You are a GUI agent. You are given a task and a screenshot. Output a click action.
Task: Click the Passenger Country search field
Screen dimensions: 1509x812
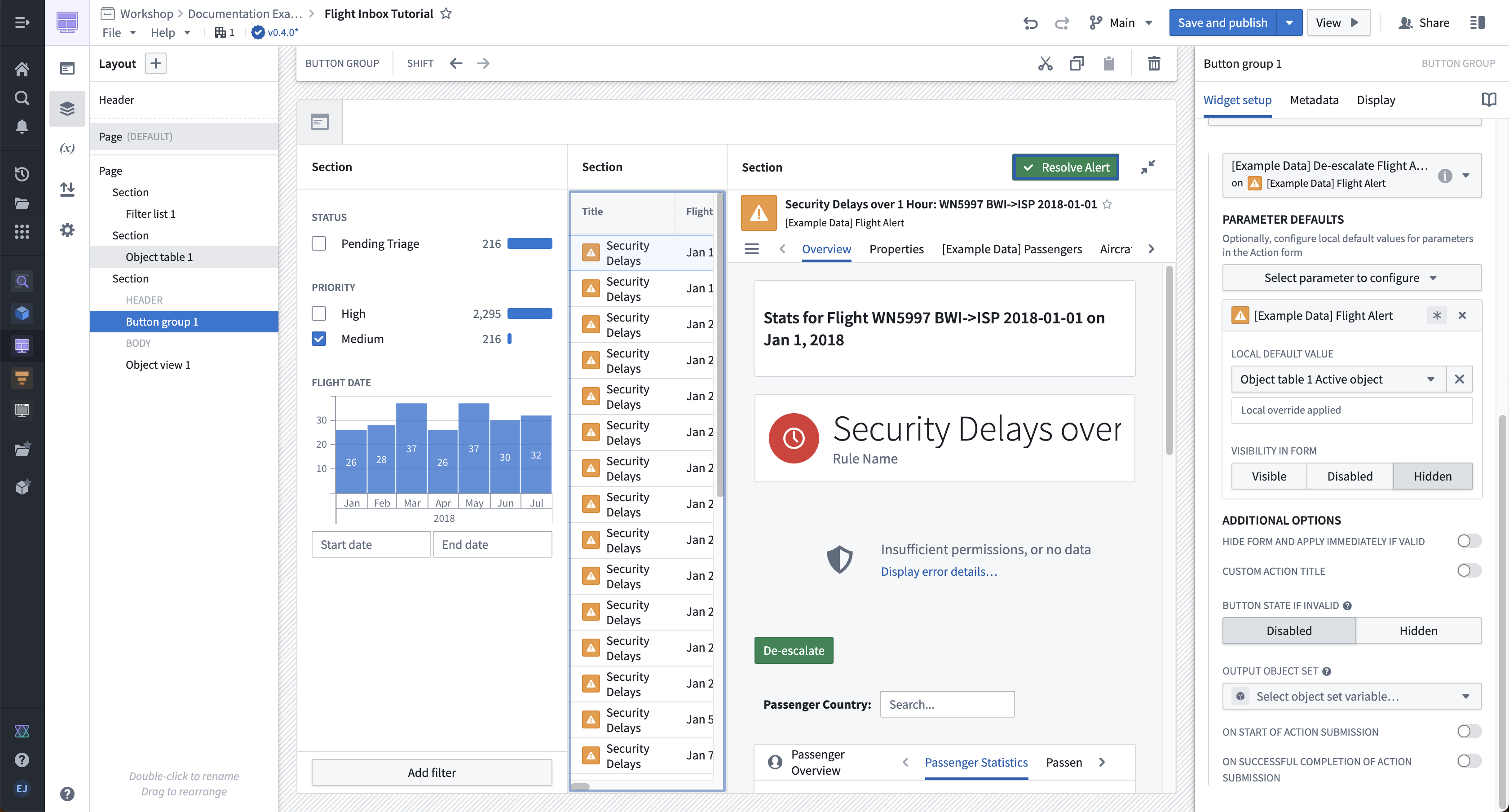point(947,704)
